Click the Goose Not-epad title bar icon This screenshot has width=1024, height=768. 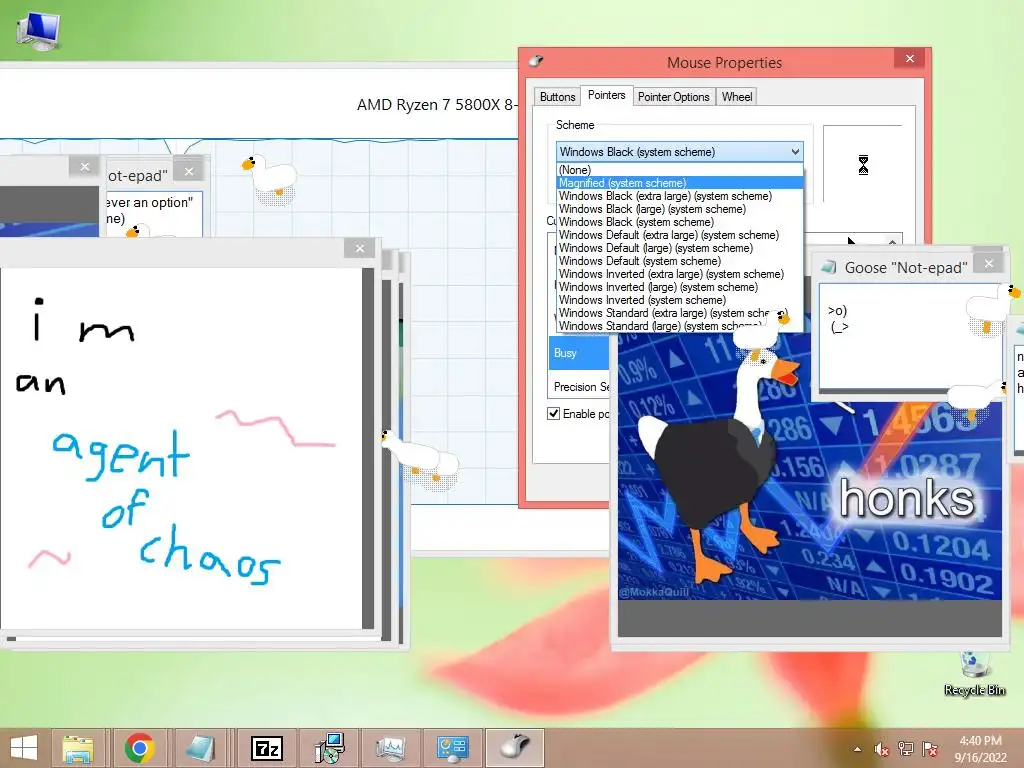[x=829, y=266]
